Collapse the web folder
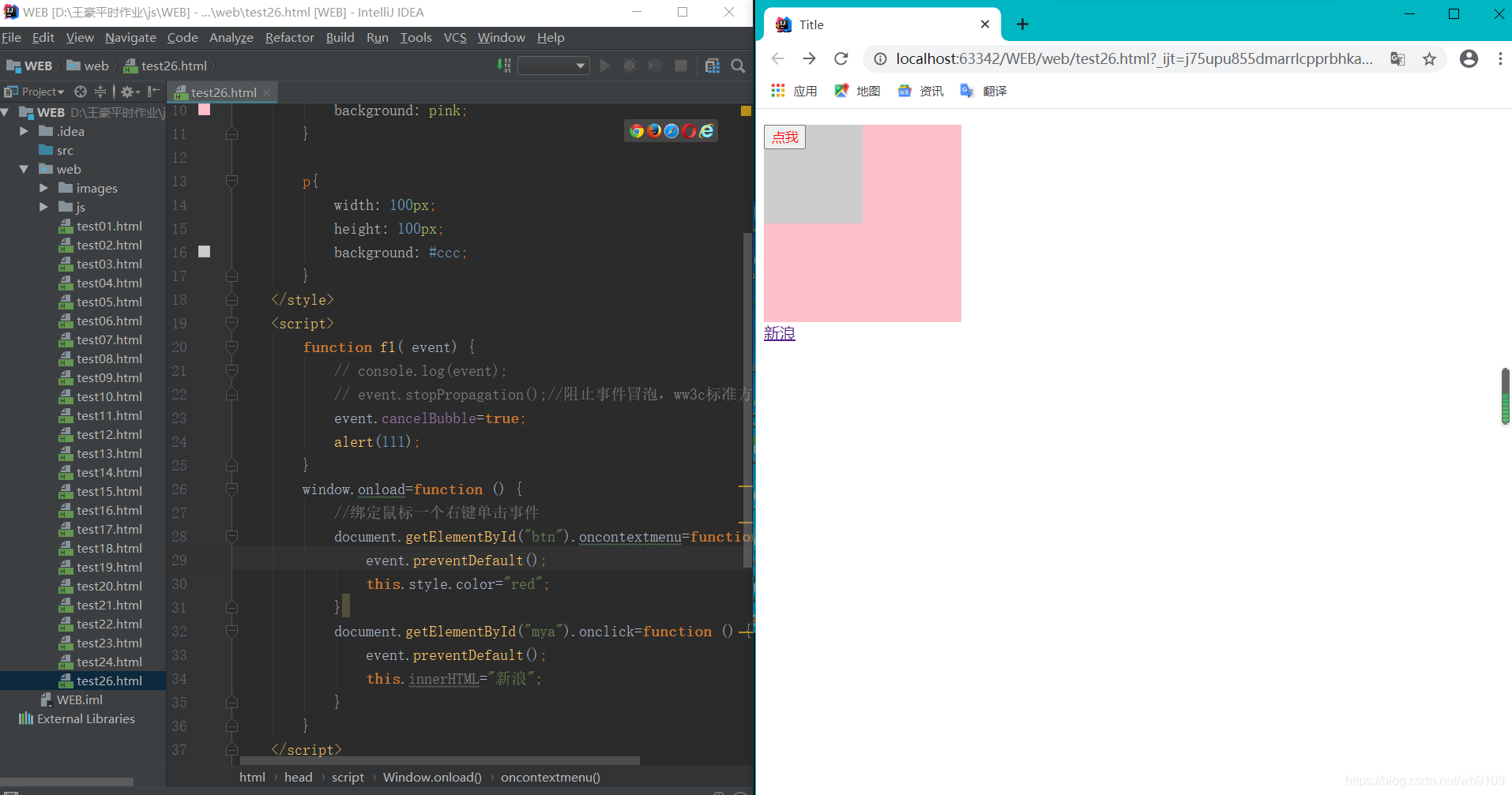1512x795 pixels. (24, 169)
